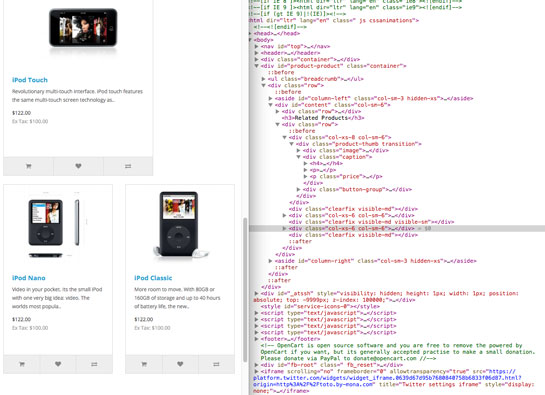Collapse the body element node
The width and height of the screenshot is (545, 395).
tap(250, 40)
